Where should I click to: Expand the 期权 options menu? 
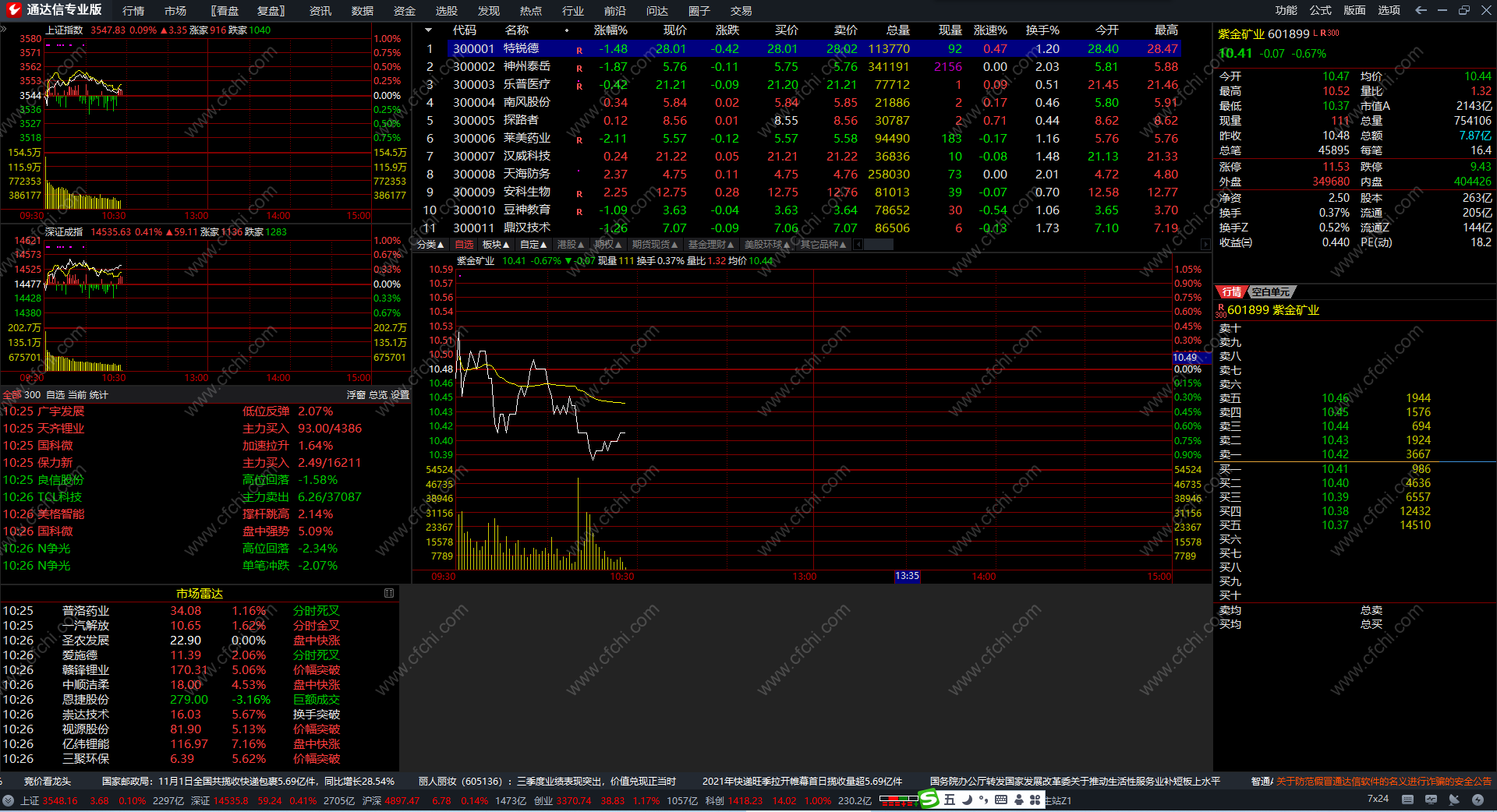pos(608,245)
